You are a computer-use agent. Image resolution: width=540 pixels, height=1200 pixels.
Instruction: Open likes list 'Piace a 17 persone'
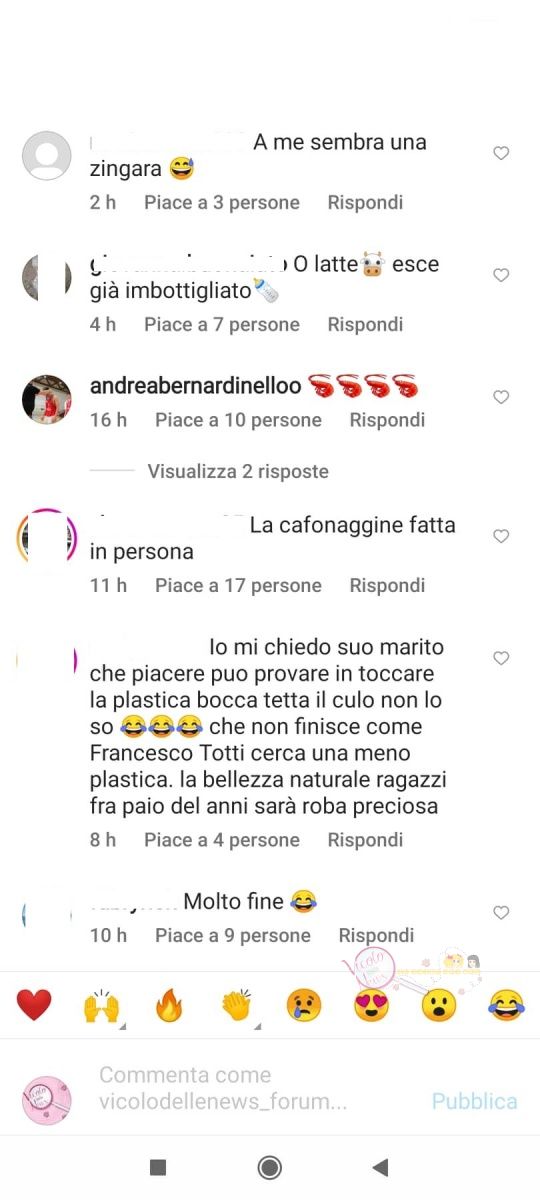(x=238, y=586)
